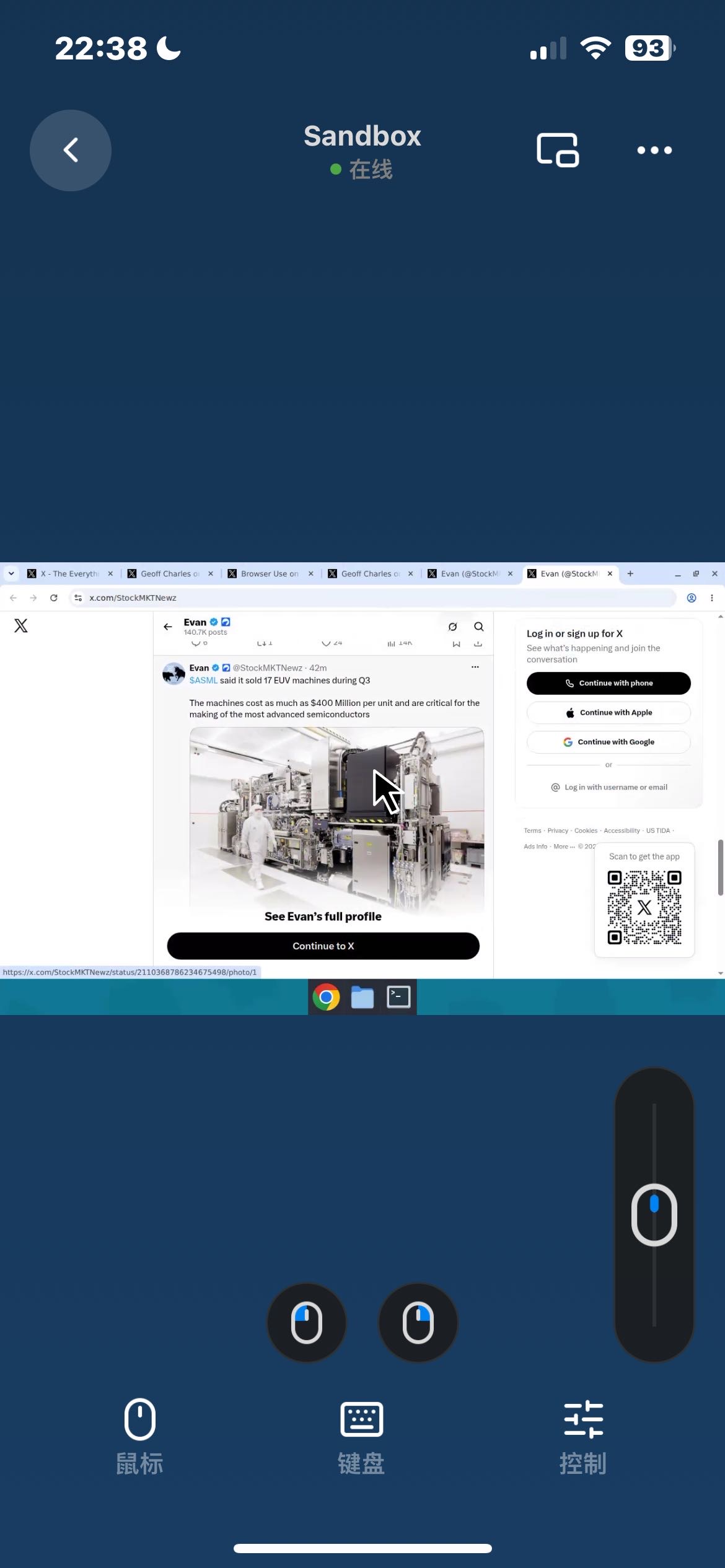Expand the "More ..." footer link

click(564, 847)
